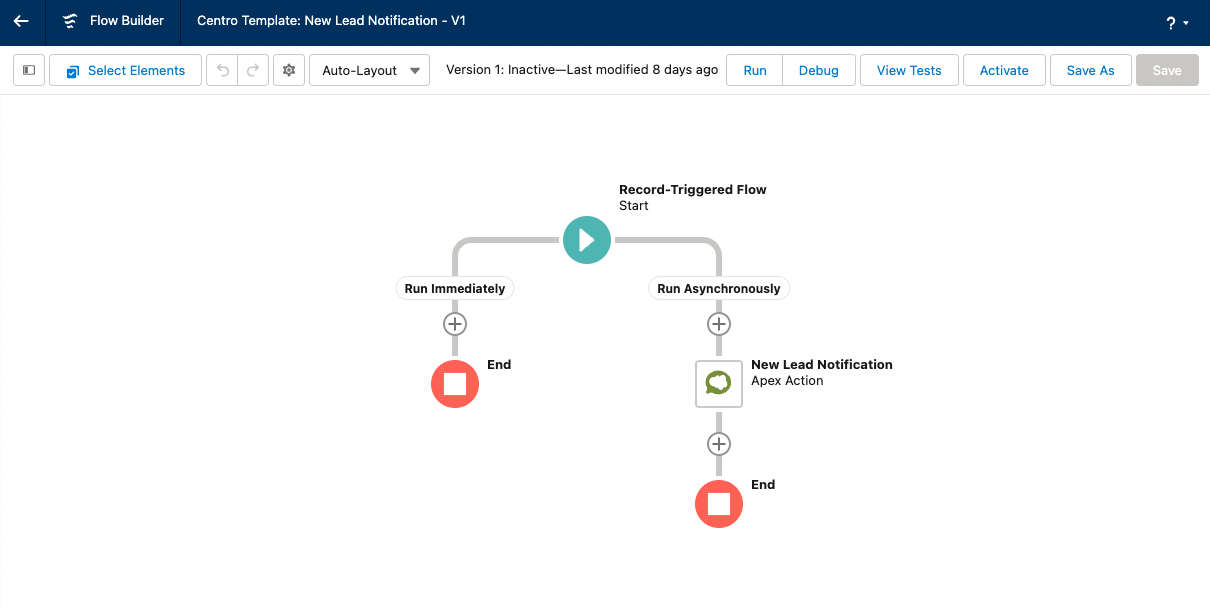Click the Start element's play icon
The image size is (1210, 606).
(587, 240)
